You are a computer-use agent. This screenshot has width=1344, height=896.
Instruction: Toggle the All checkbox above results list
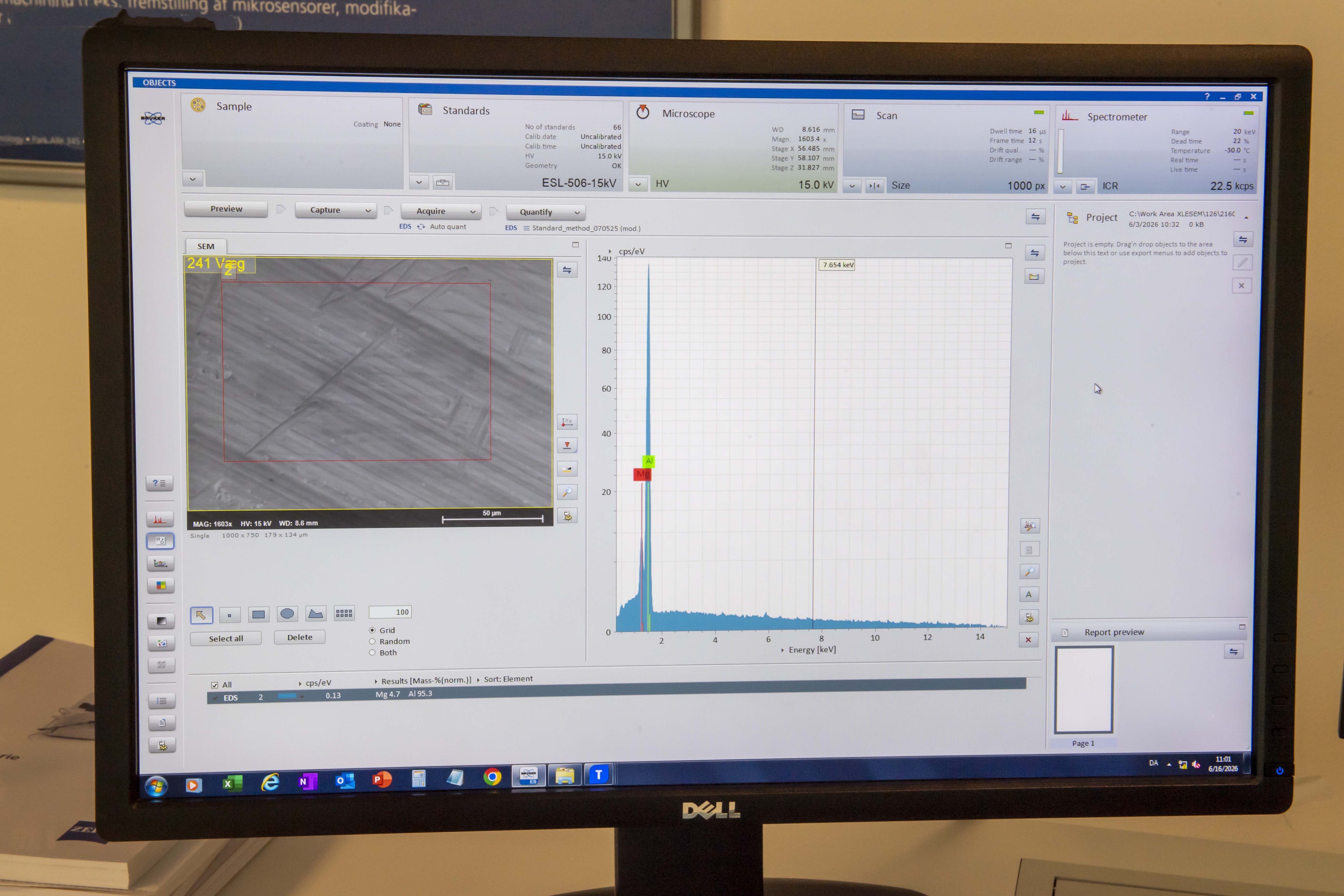[215, 685]
